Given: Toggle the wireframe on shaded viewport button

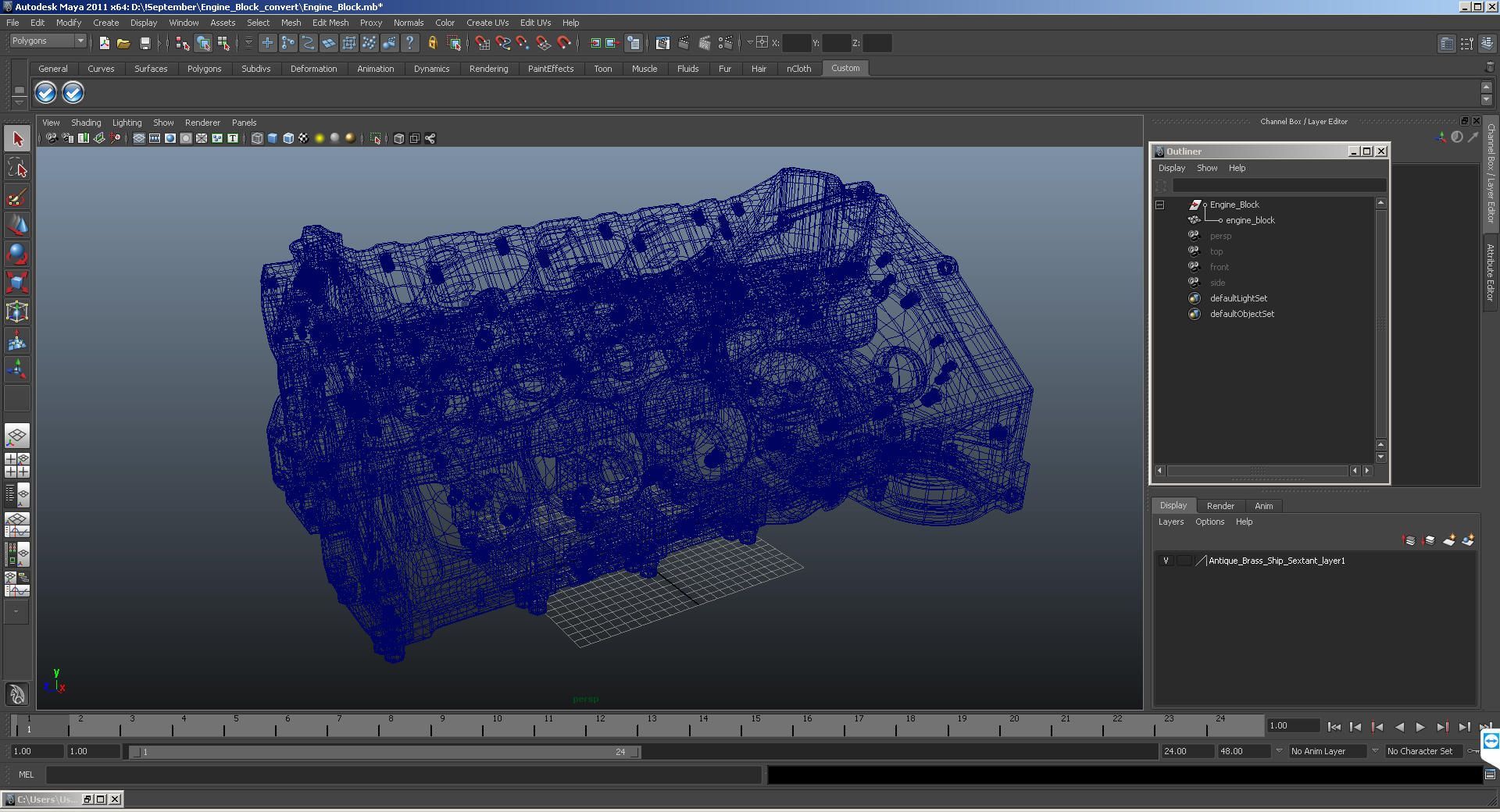Looking at the screenshot, I should click(x=288, y=139).
